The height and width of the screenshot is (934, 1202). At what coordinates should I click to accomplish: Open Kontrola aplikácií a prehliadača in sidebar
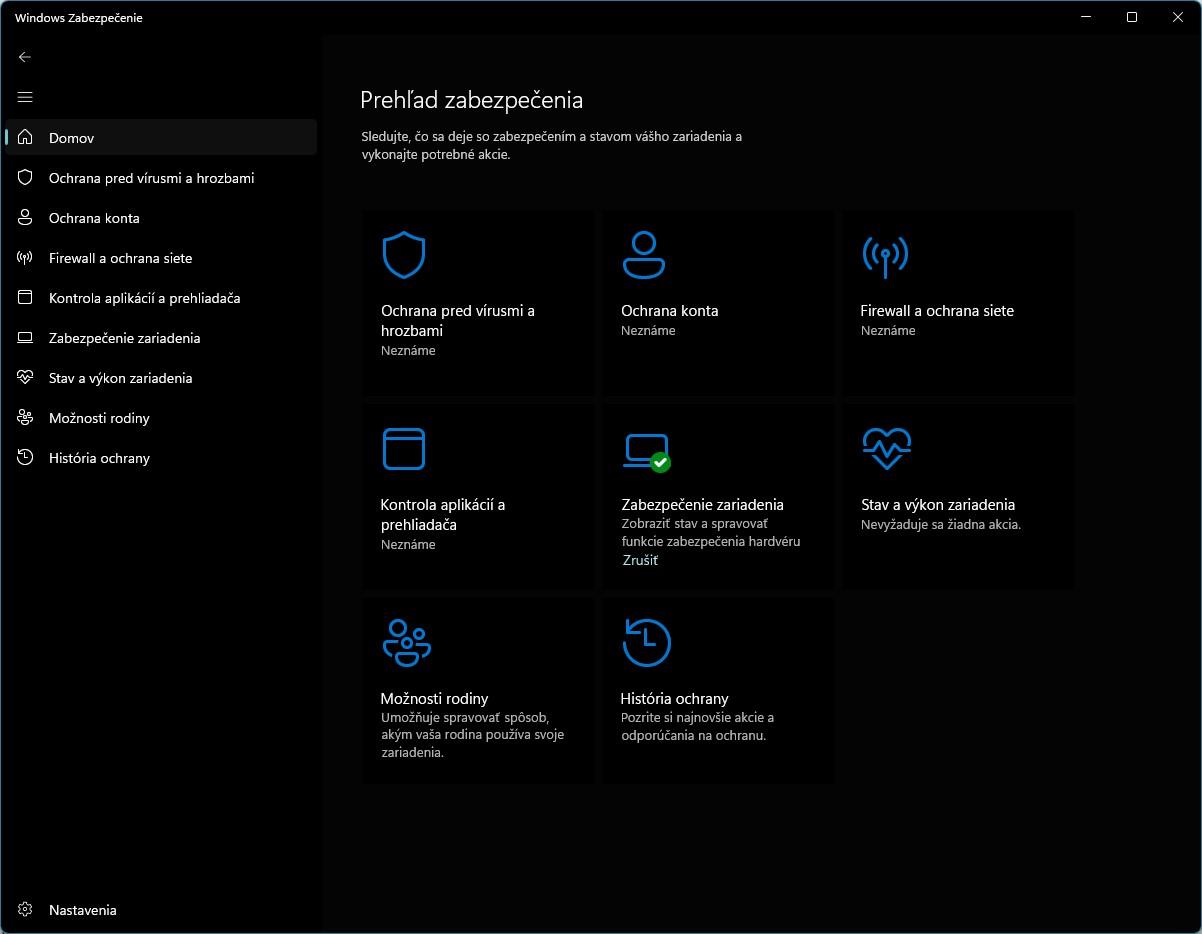pos(161,298)
